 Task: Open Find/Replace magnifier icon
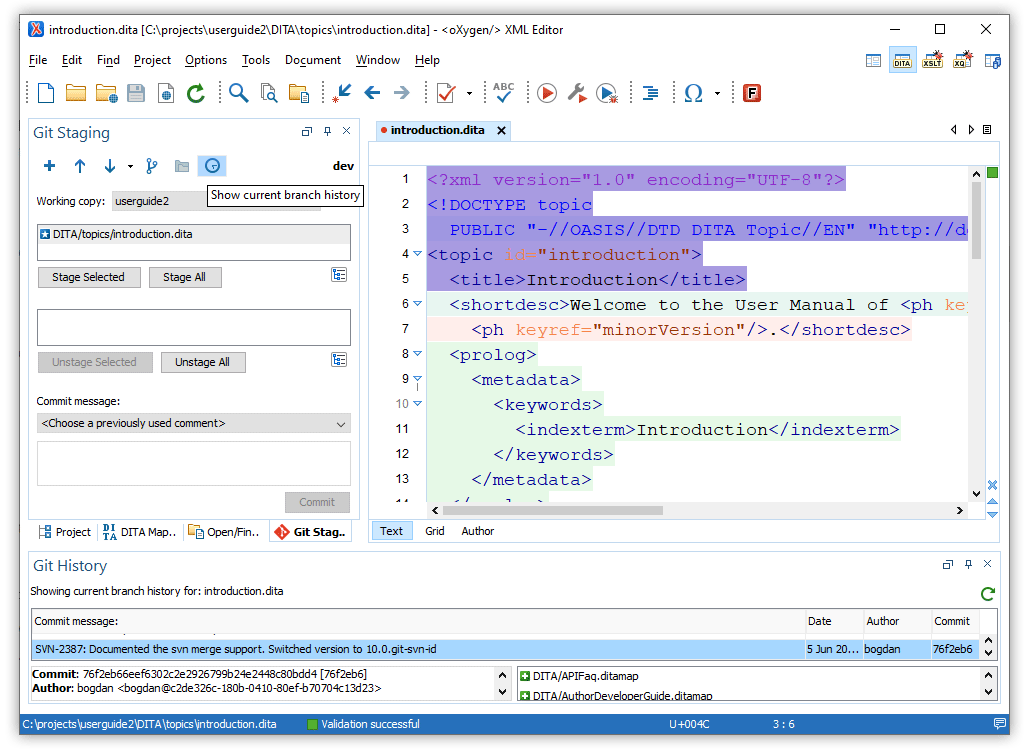coord(238,93)
